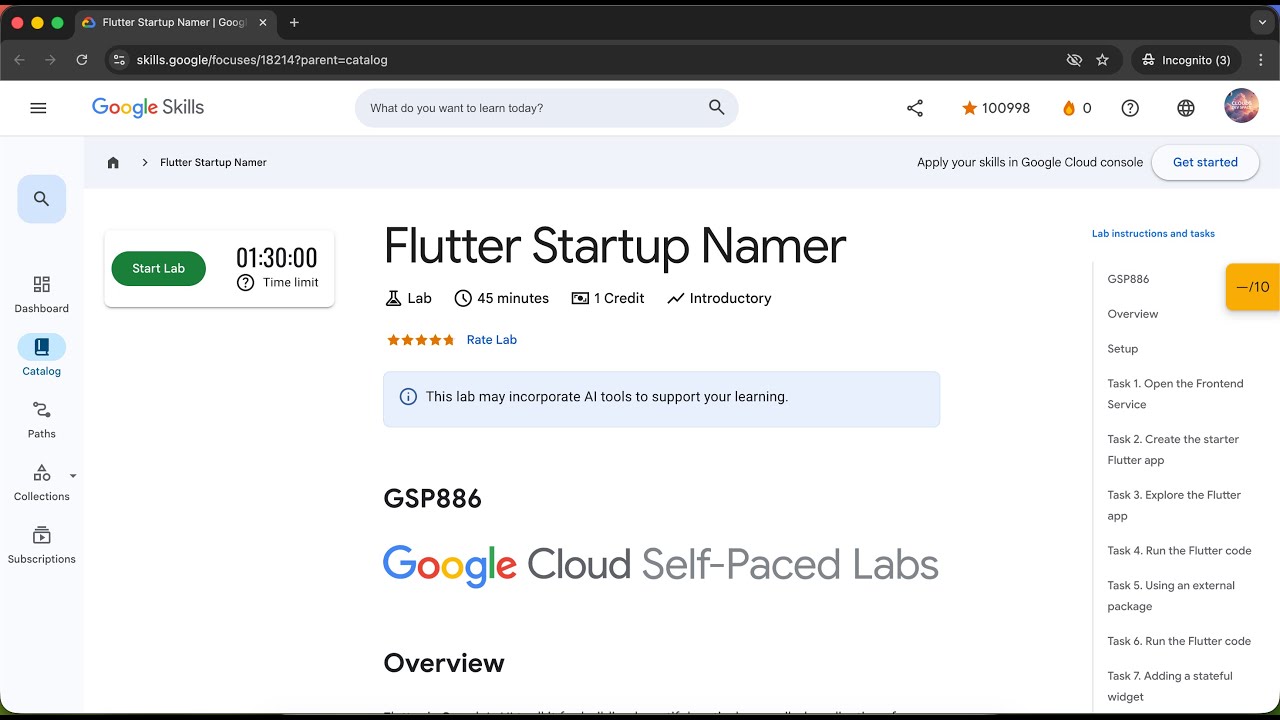Image resolution: width=1280 pixels, height=720 pixels.
Task: Click the info icon in AI tools notice
Action: 408,397
